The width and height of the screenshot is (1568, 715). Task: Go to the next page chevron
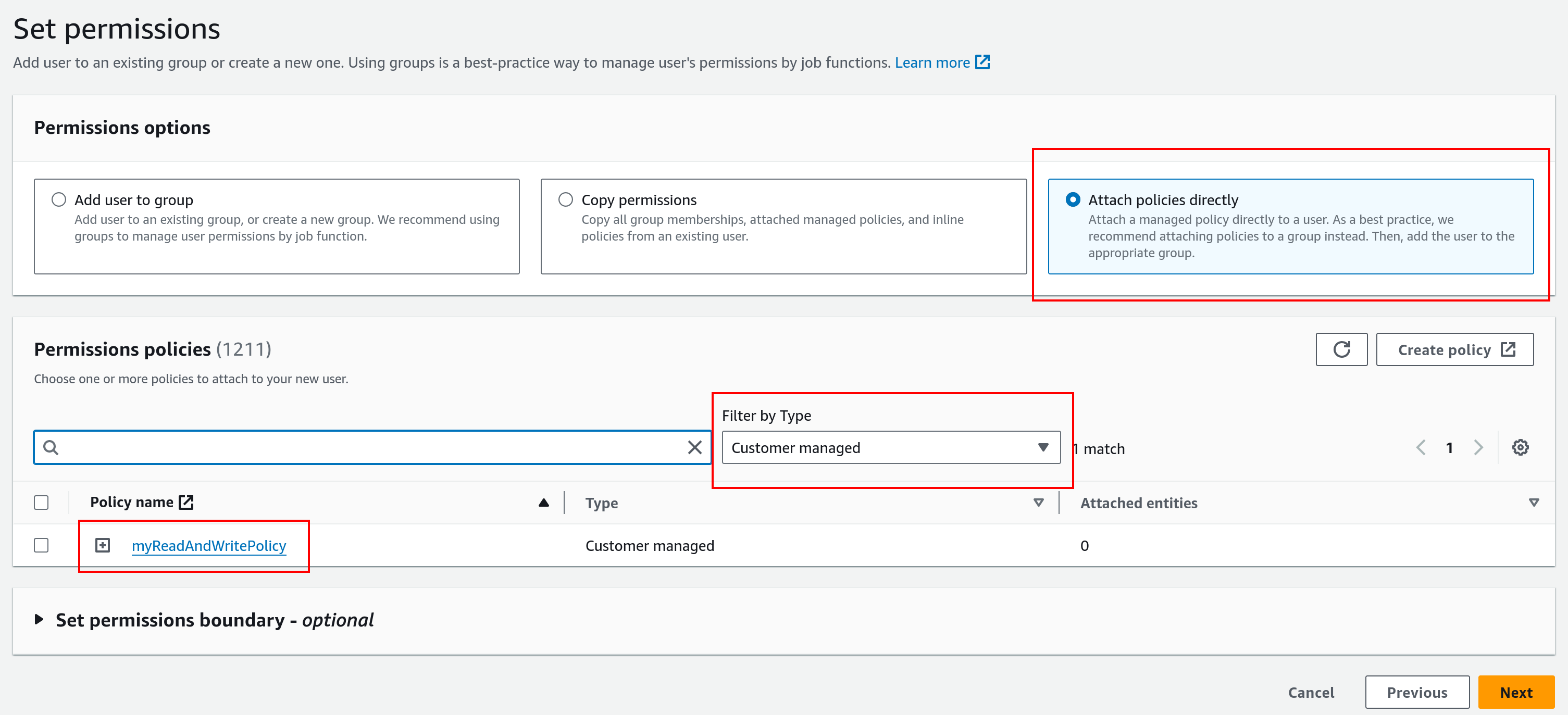1478,448
